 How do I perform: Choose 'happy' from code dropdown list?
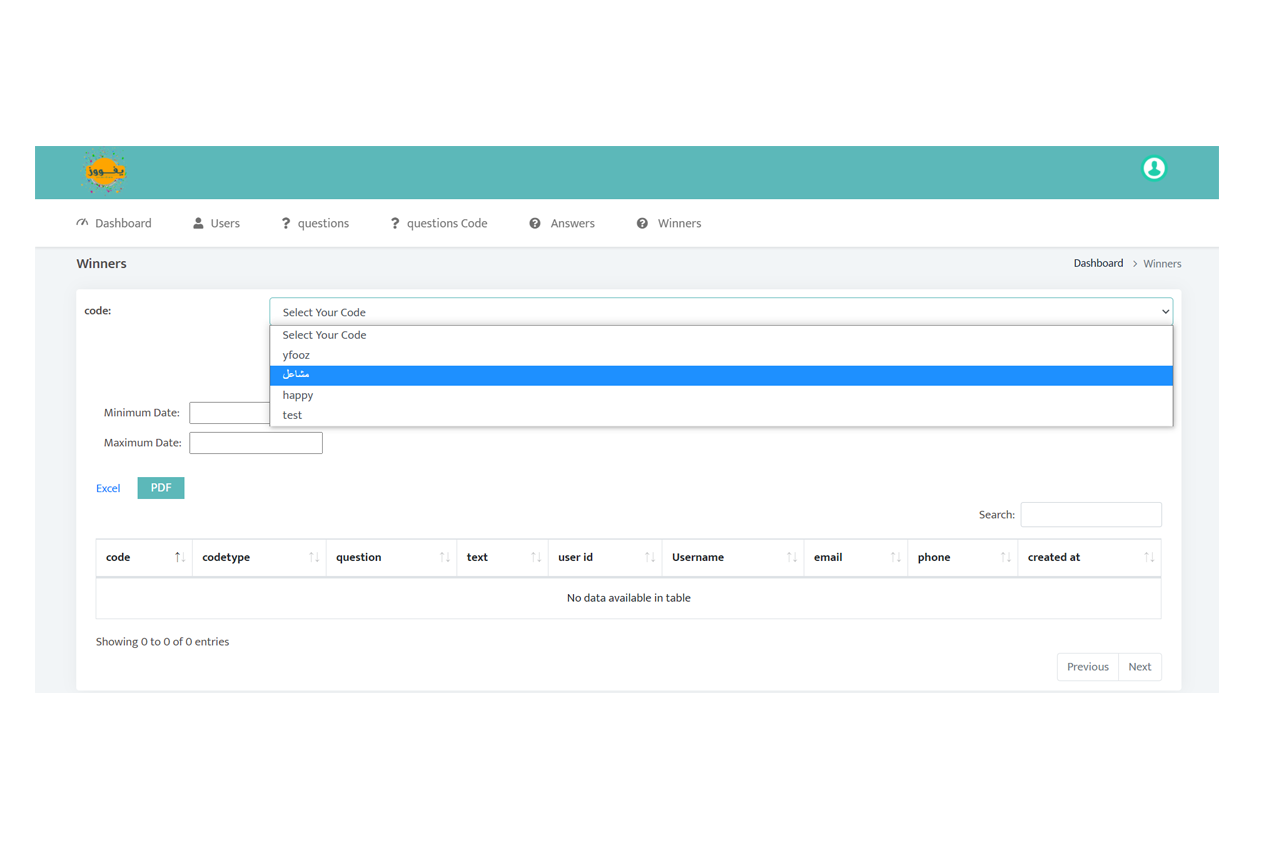[298, 395]
